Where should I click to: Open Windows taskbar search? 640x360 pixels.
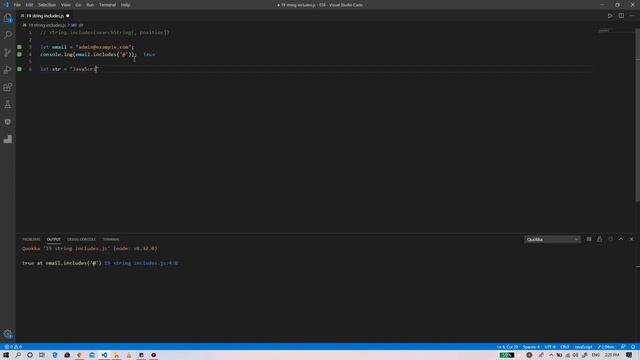[18, 355]
